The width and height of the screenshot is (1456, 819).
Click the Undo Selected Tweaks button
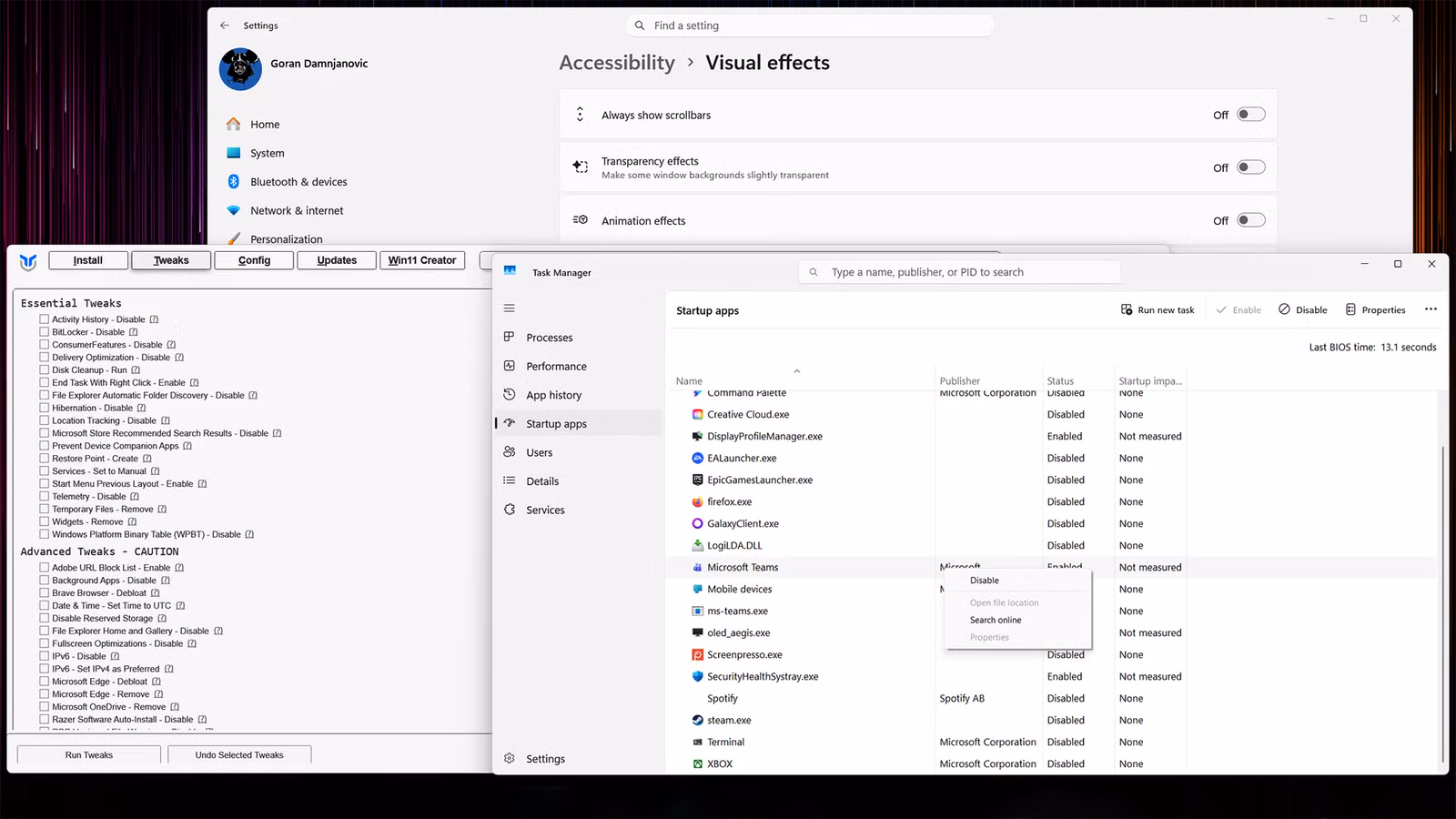pyautogui.click(x=239, y=755)
